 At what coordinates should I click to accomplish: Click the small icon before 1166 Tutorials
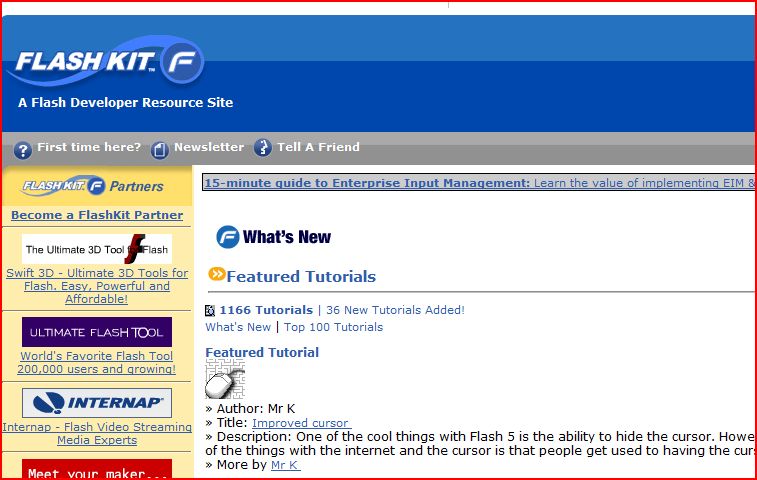pos(210,311)
